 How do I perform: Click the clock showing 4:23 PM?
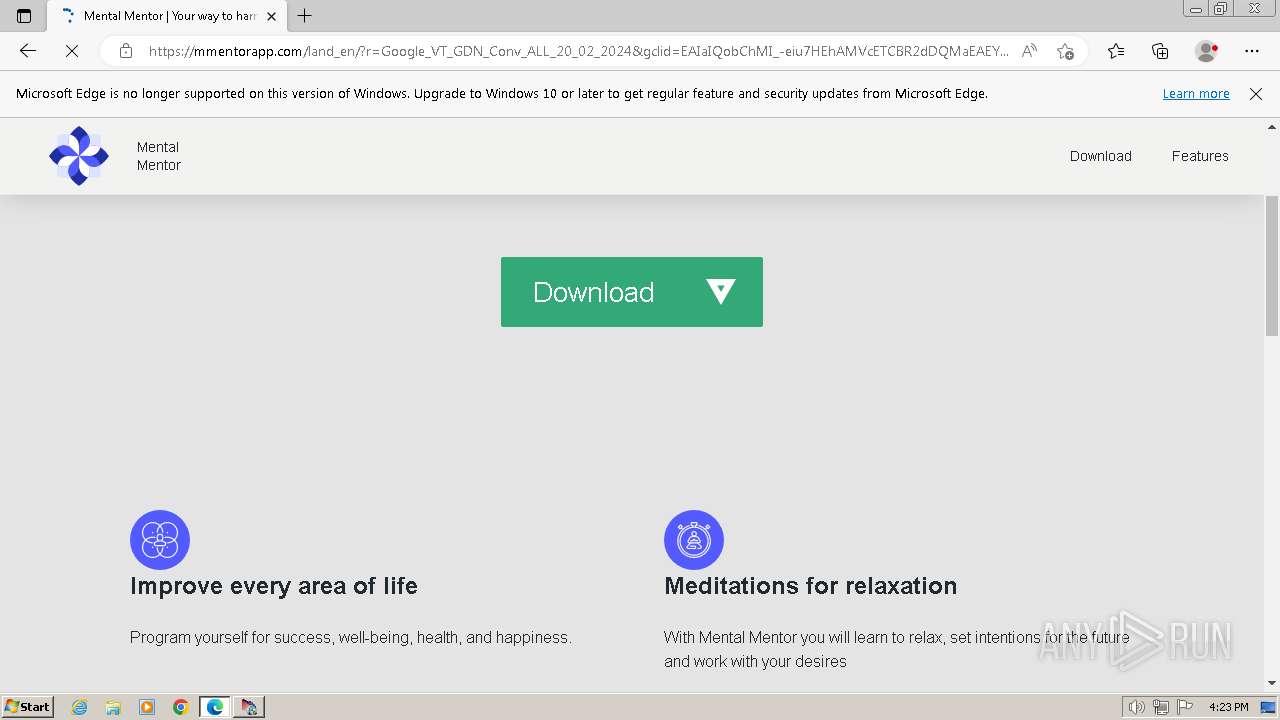(1229, 707)
